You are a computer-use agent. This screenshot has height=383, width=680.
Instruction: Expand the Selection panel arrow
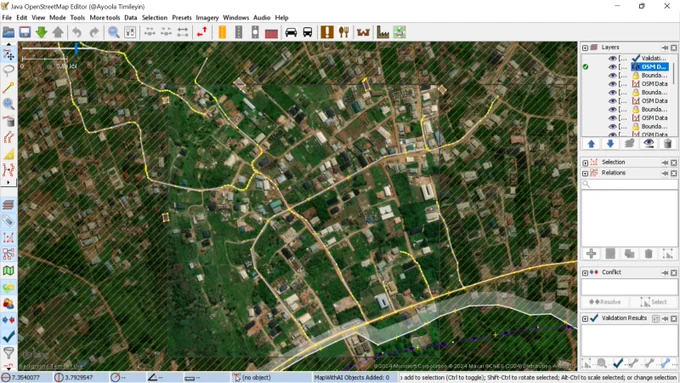coord(585,163)
